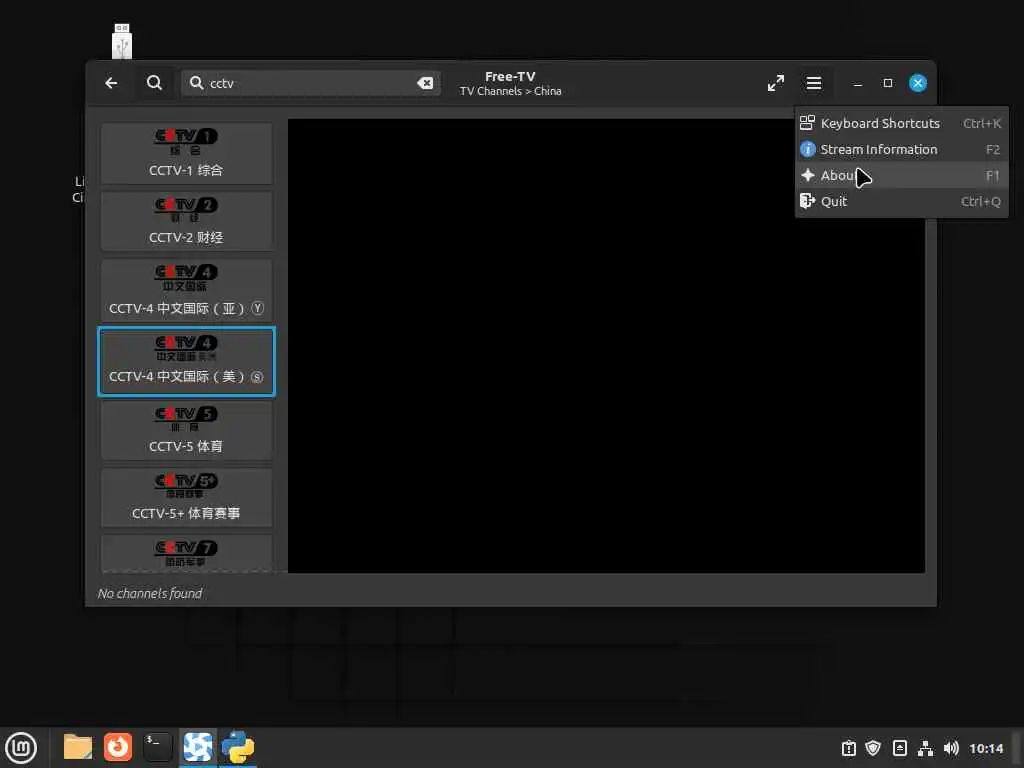Select the CCTV-7 channel logo card

pos(186,553)
